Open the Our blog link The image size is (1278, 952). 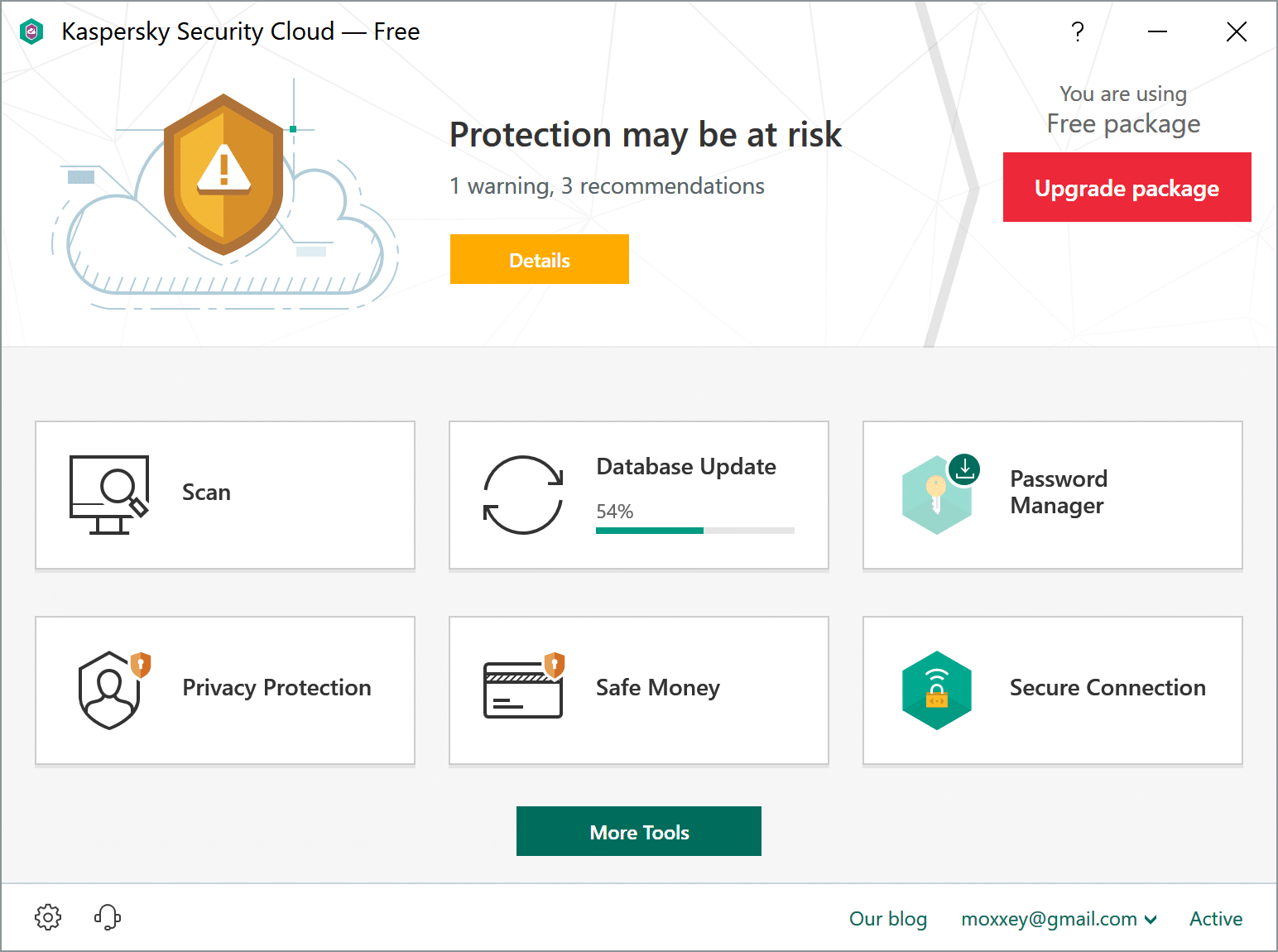888,919
